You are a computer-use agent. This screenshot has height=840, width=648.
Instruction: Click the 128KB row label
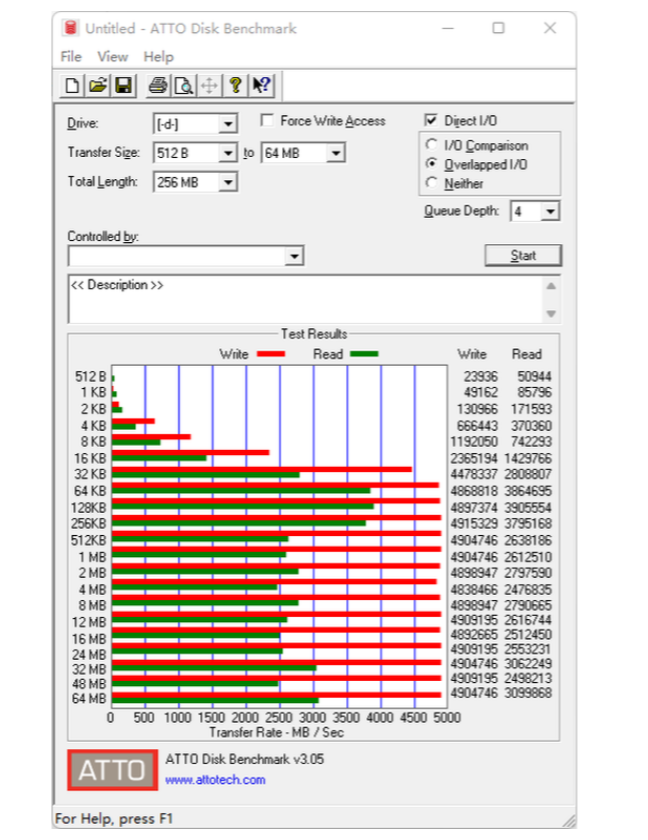(88, 508)
